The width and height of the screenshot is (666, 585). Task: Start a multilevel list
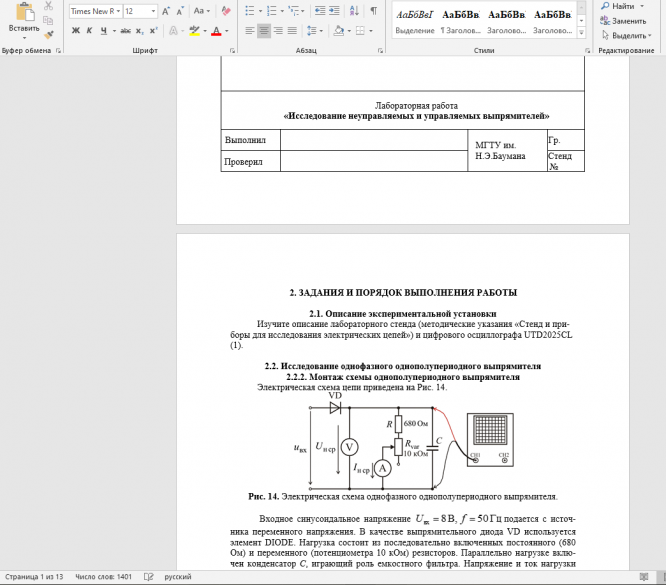(293, 11)
